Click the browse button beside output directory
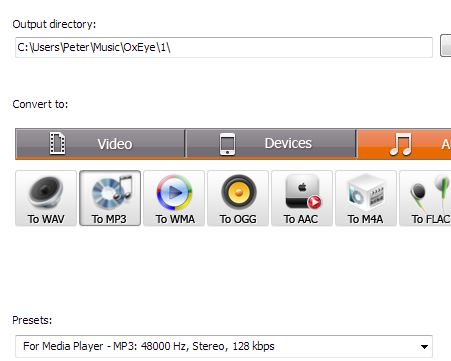 click(x=446, y=45)
